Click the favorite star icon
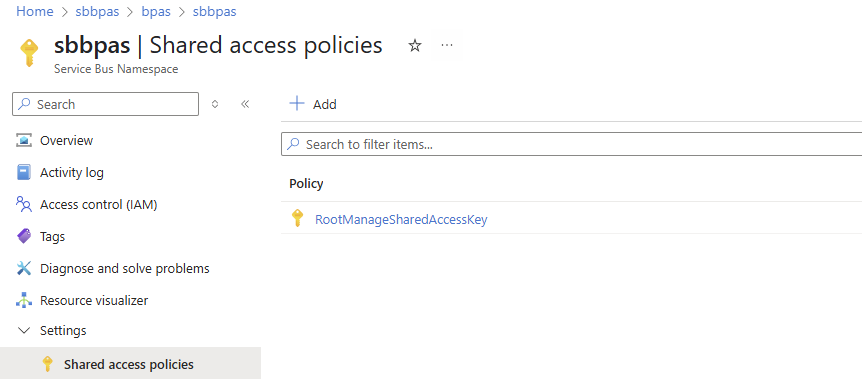 [415, 46]
